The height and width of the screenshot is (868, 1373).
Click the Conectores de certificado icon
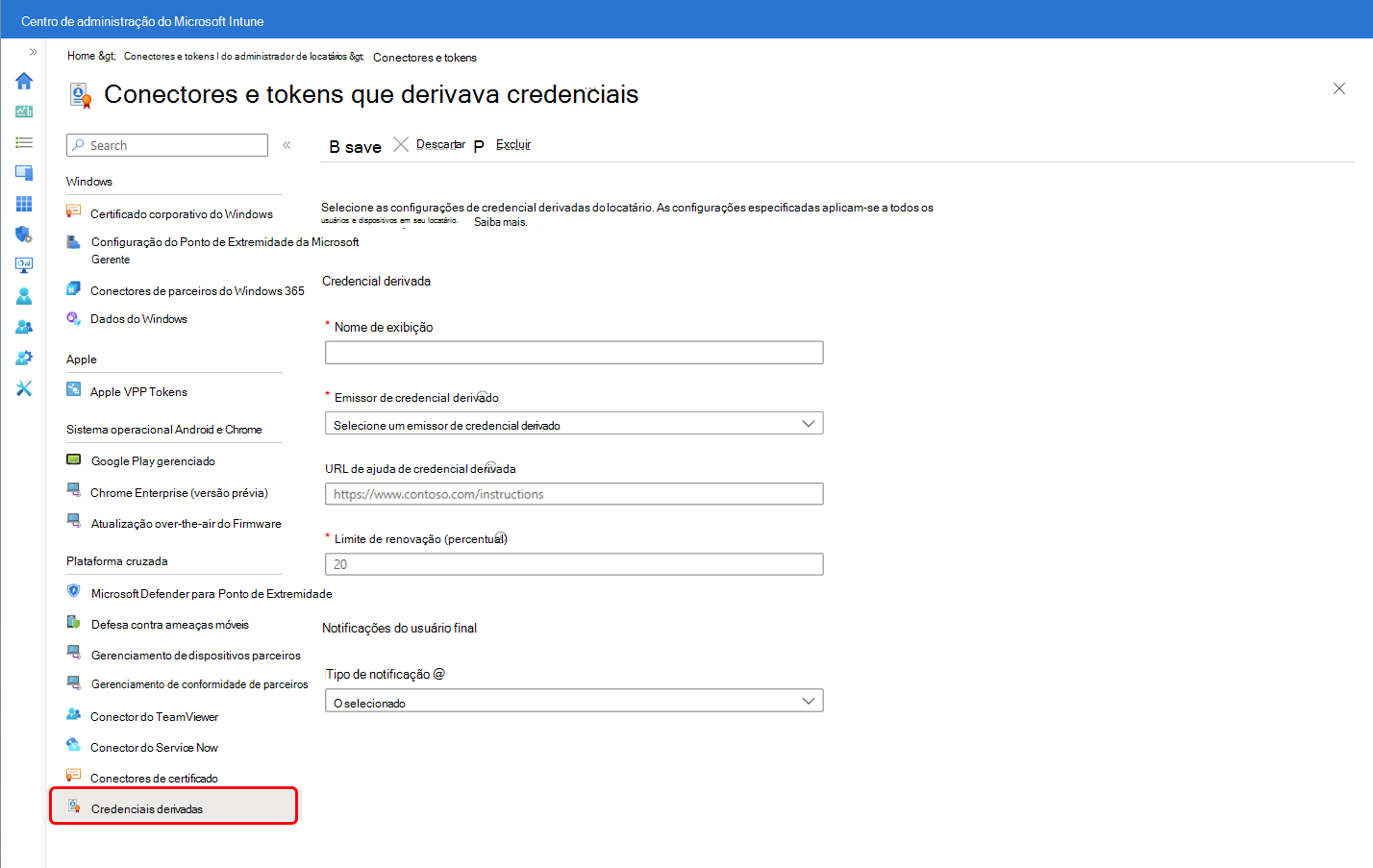[x=73, y=775]
